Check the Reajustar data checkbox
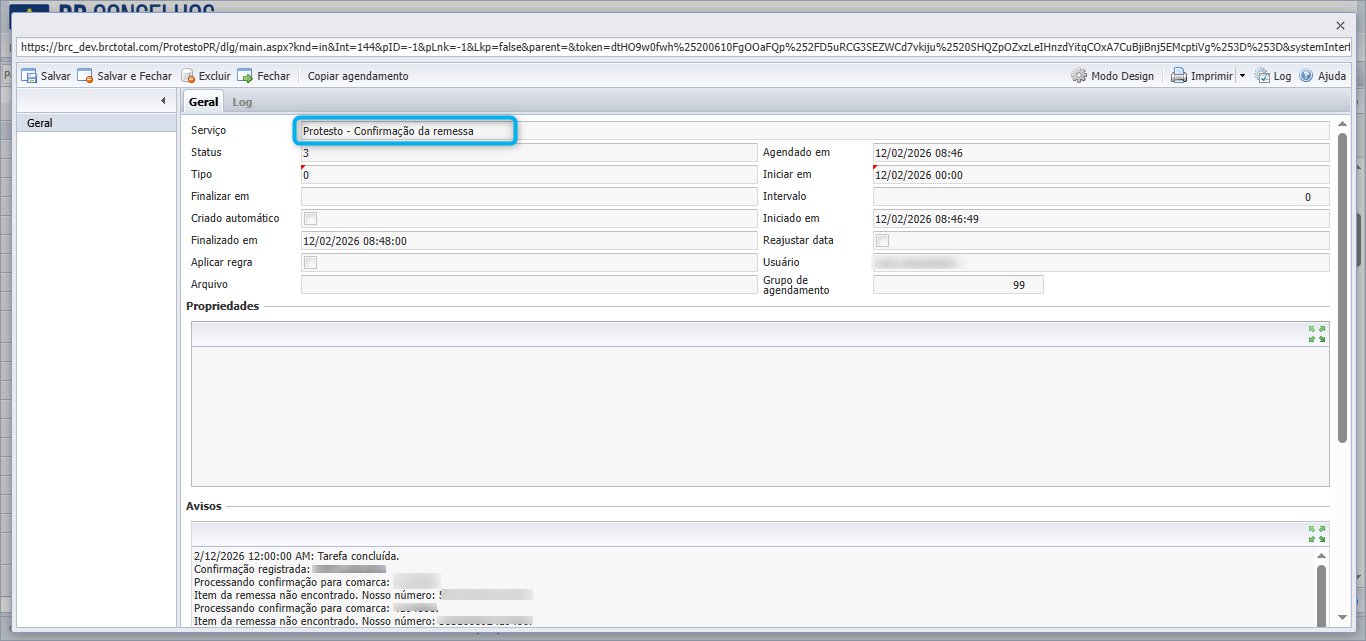Screen dimensions: 1366x641 click(x=882, y=240)
